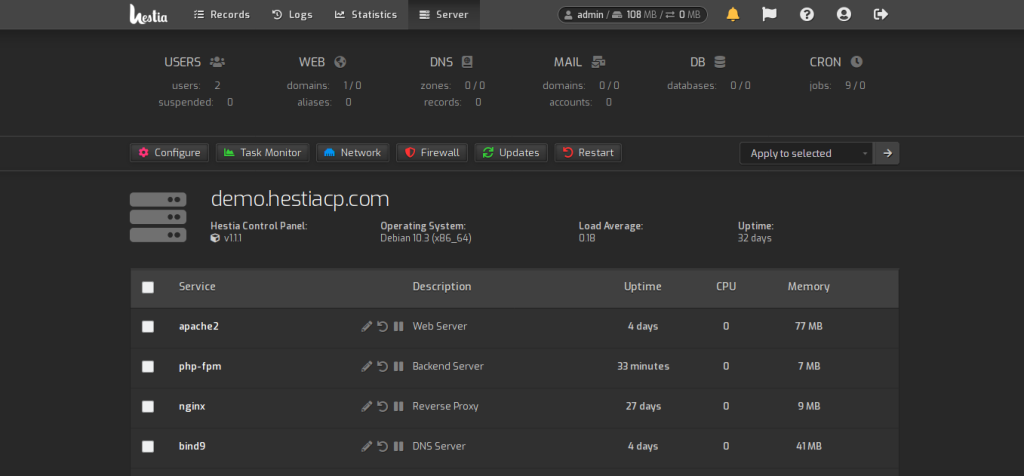Viewport: 1024px width, 476px height.
Task: Restart the bind9 service icon
Action: pyautogui.click(x=383, y=447)
